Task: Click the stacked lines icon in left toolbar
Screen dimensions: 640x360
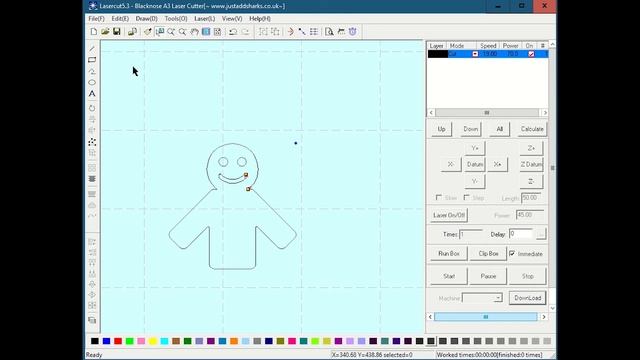Action: (92, 179)
